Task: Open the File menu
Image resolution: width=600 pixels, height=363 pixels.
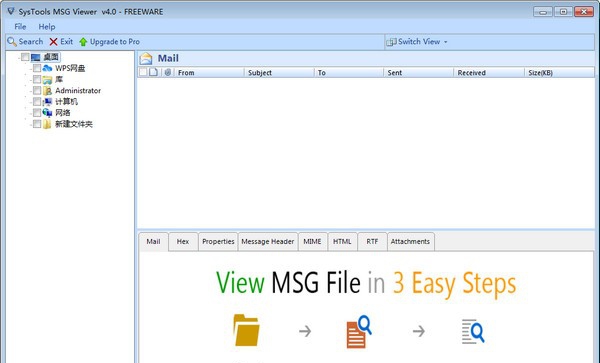Action: pyautogui.click(x=20, y=27)
